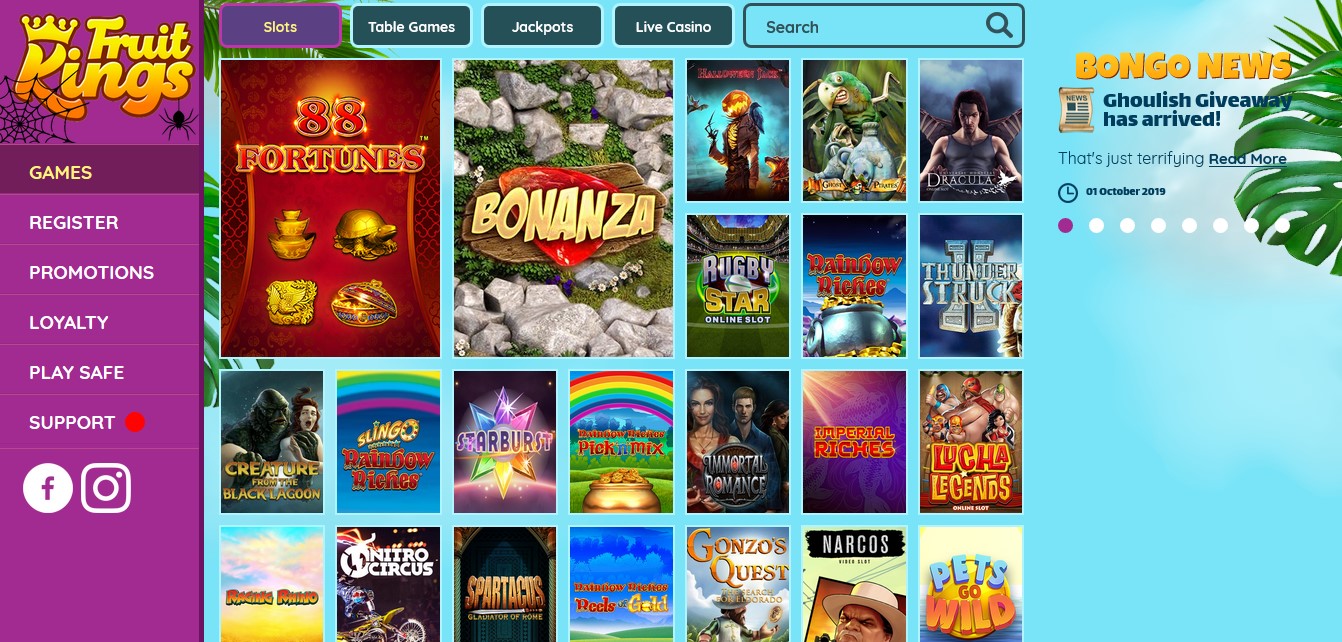Open the Facebook icon in sidebar
The width and height of the screenshot is (1342, 642).
(48, 488)
